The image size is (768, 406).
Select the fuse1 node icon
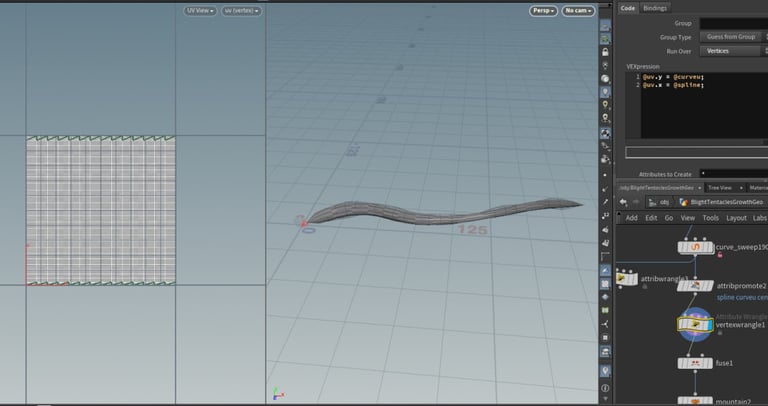tap(695, 363)
